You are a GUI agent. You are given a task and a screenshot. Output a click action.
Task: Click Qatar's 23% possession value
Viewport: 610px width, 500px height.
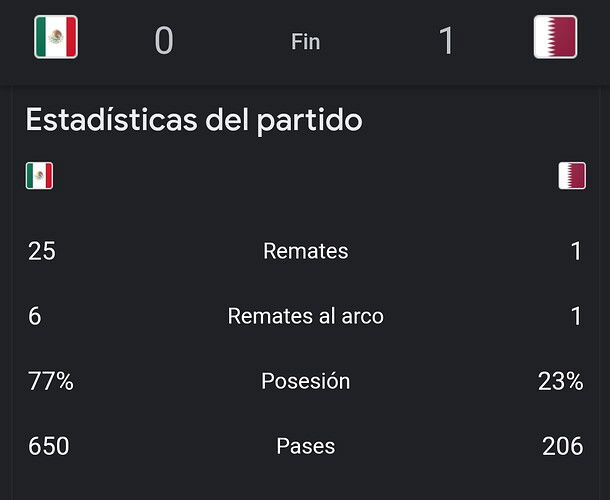pyautogui.click(x=560, y=381)
